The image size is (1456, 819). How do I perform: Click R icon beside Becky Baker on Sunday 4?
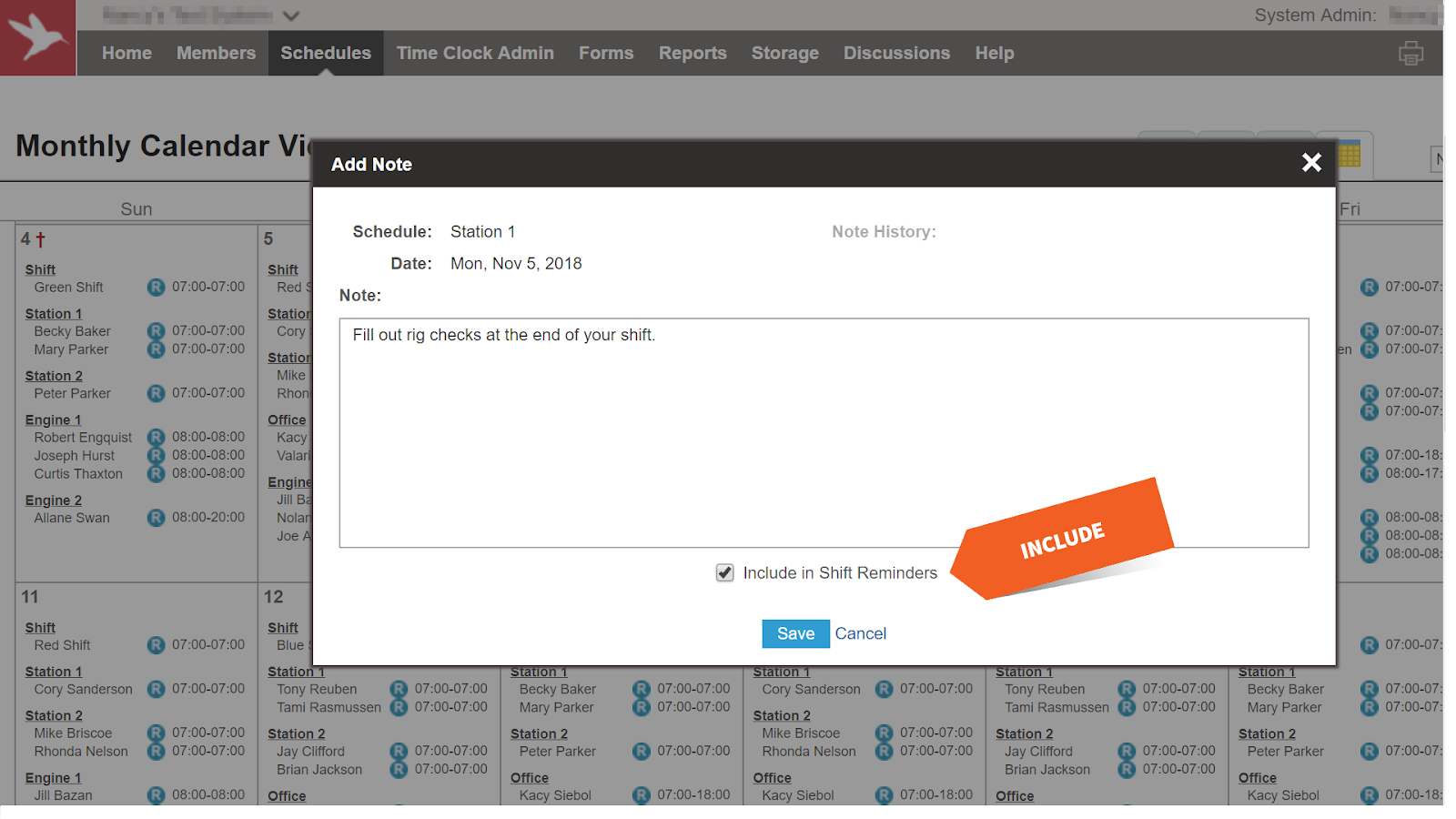pyautogui.click(x=157, y=331)
